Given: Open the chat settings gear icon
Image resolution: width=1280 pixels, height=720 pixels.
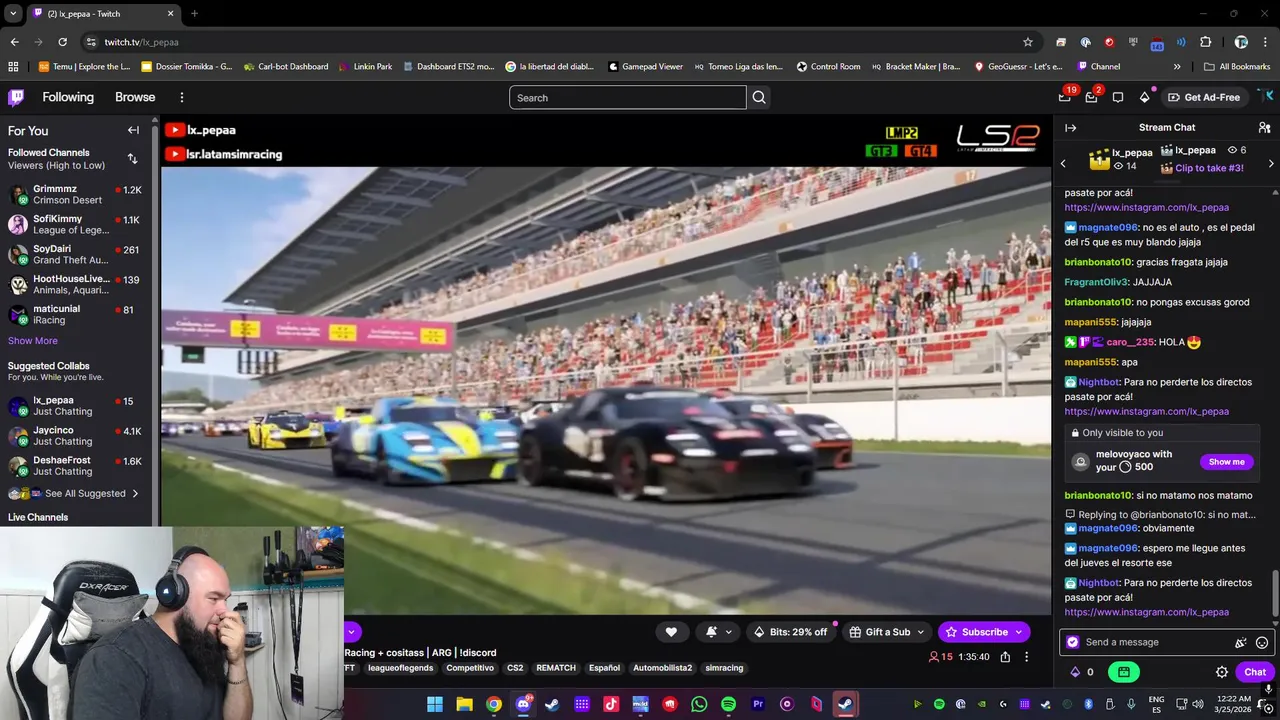Looking at the screenshot, I should point(1221,672).
